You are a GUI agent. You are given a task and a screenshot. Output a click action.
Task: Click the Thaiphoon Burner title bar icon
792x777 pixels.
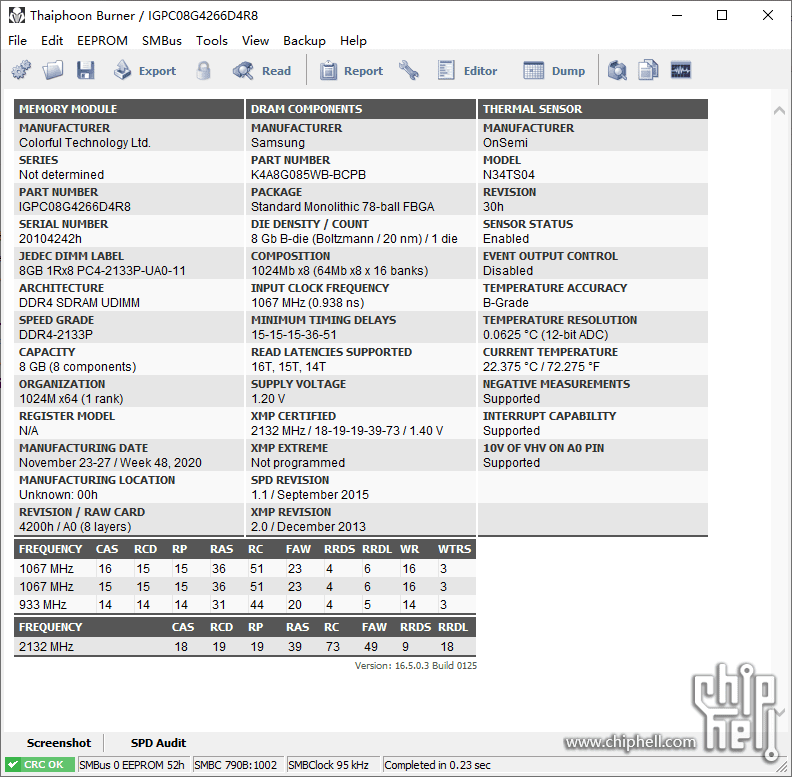[x=17, y=16]
